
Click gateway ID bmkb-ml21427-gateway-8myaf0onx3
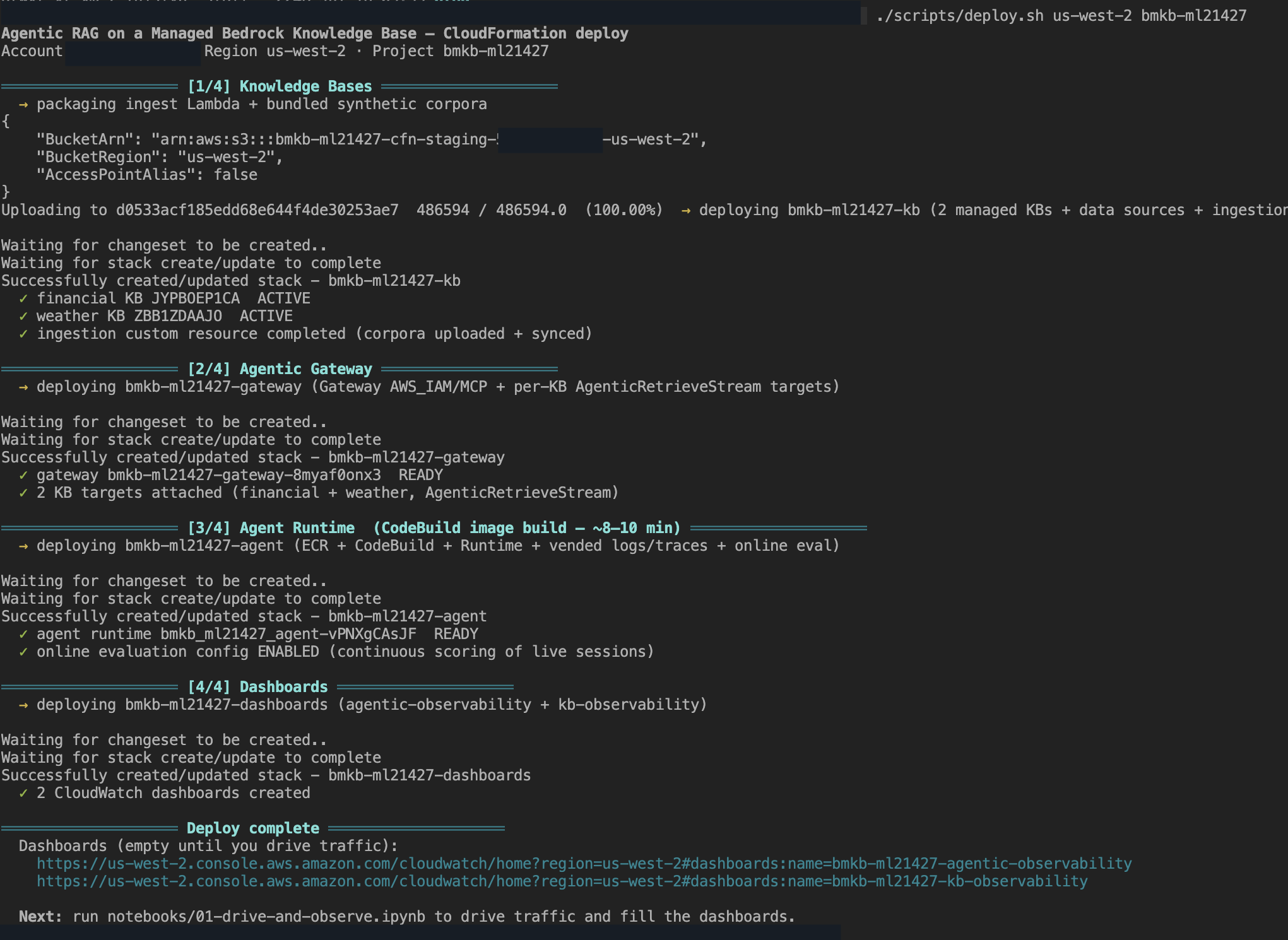tap(244, 475)
